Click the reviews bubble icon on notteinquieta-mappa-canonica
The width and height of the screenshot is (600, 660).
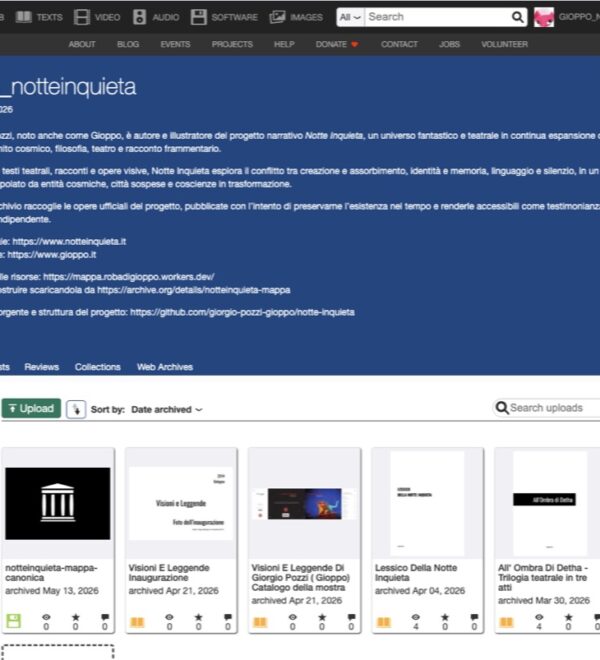[105, 617]
